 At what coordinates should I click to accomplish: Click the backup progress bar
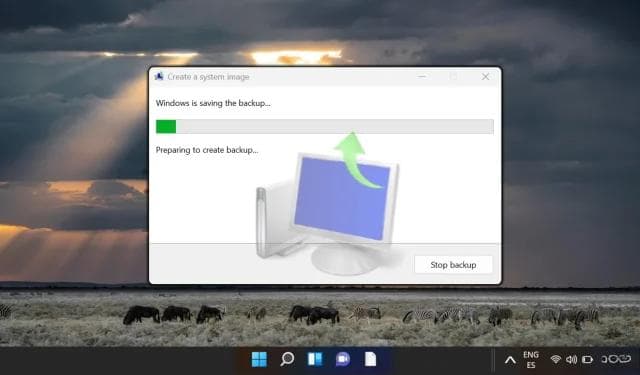[324, 126]
